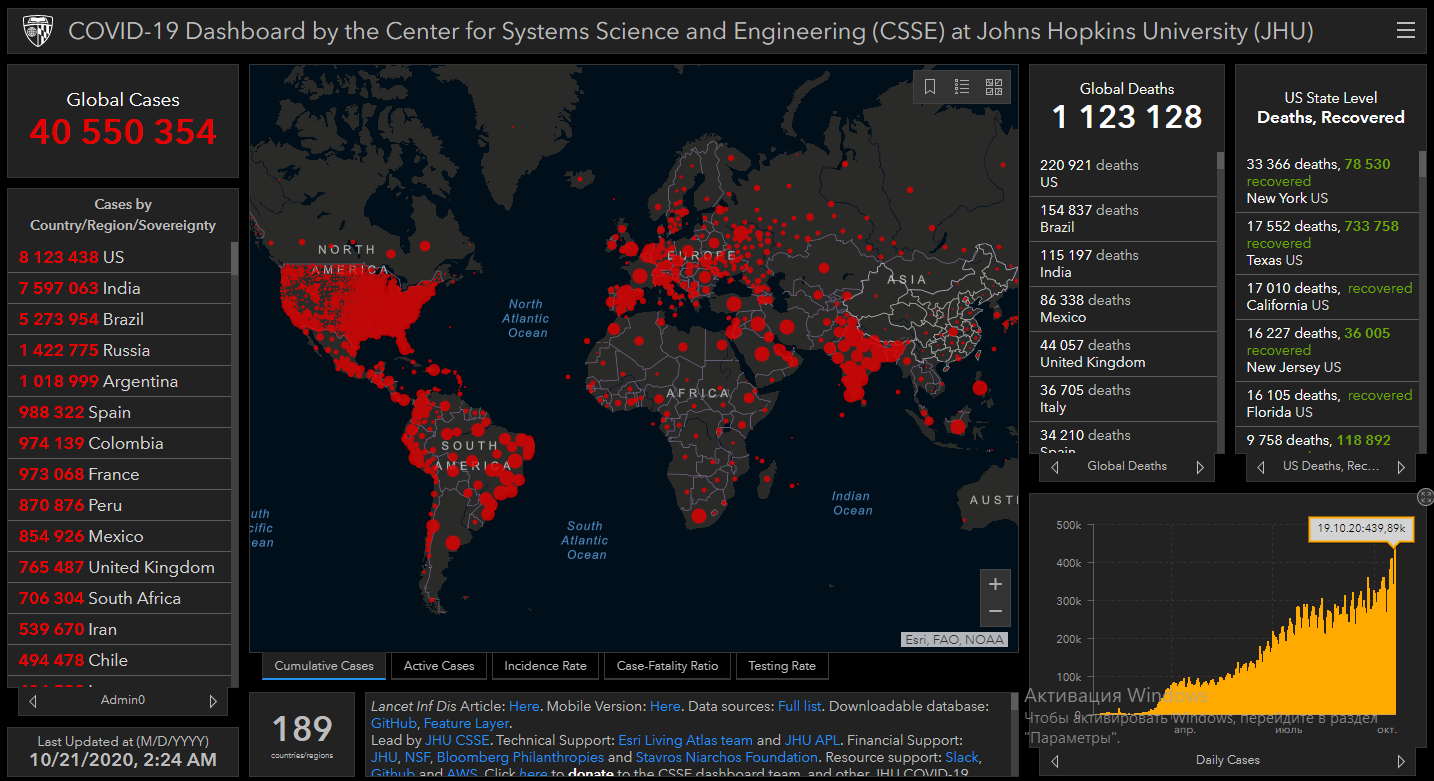Image resolution: width=1434 pixels, height=781 pixels.
Task: Open the Full list data sources link
Action: pos(800,706)
